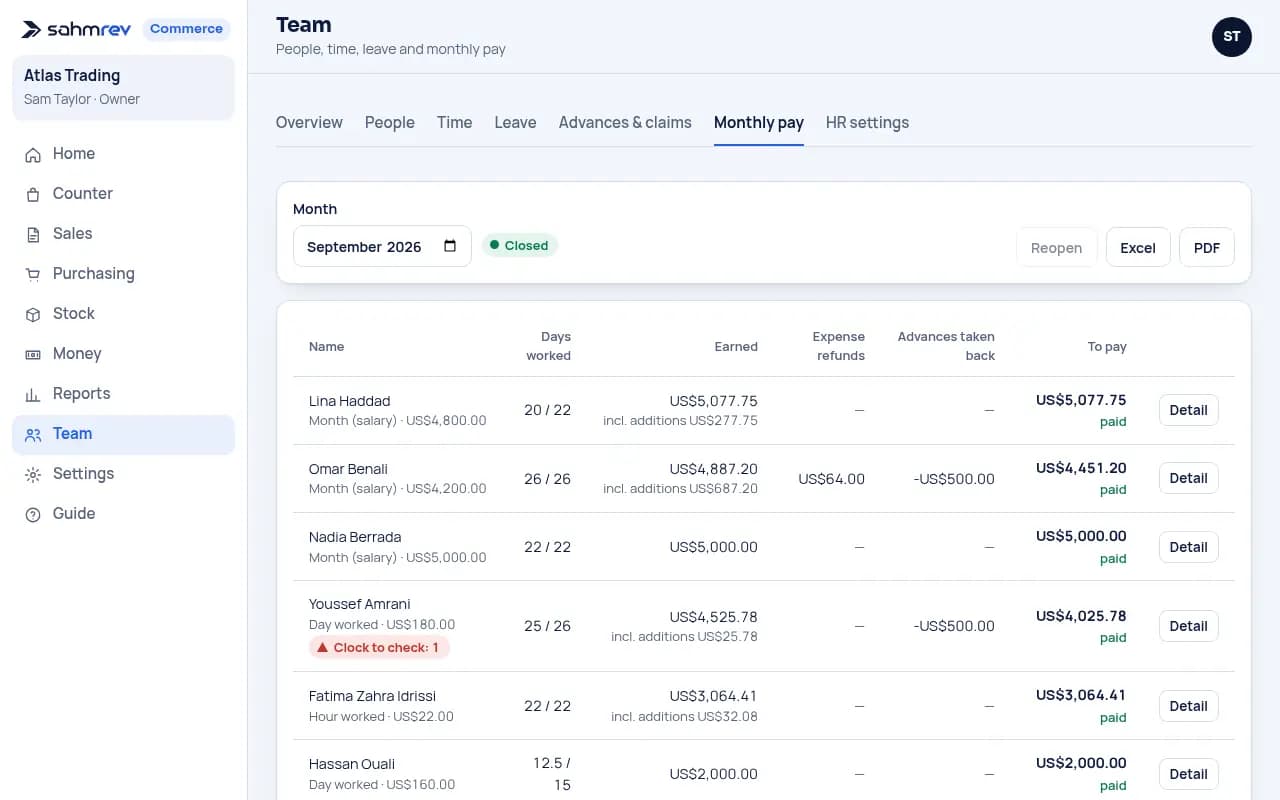Open the Guide help icon
Screen dimensions: 1280x800
33,514
